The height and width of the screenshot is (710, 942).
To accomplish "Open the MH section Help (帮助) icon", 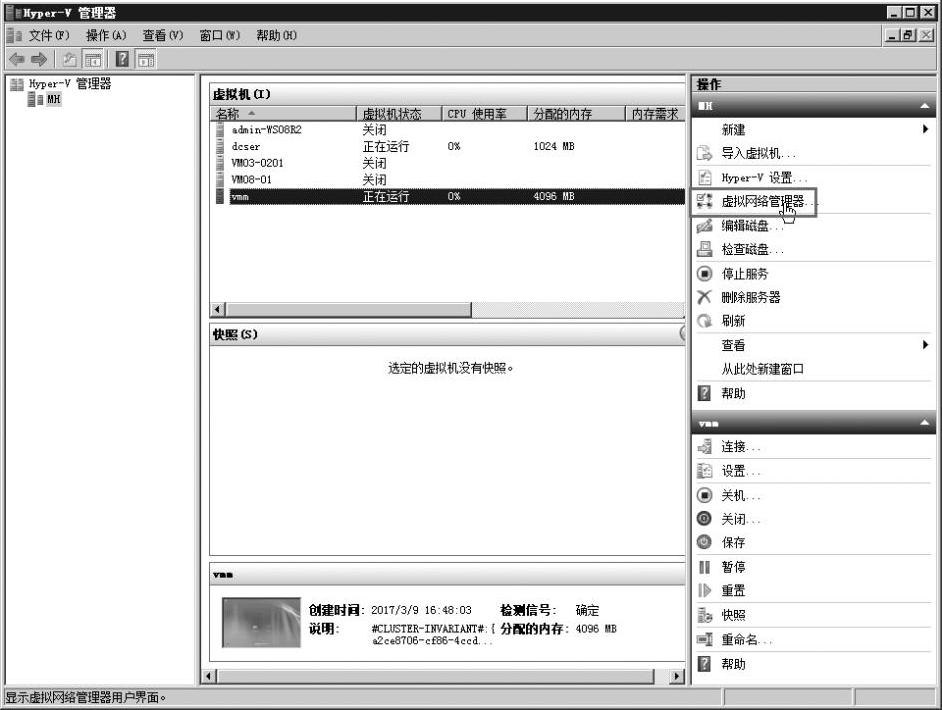I will tap(704, 393).
